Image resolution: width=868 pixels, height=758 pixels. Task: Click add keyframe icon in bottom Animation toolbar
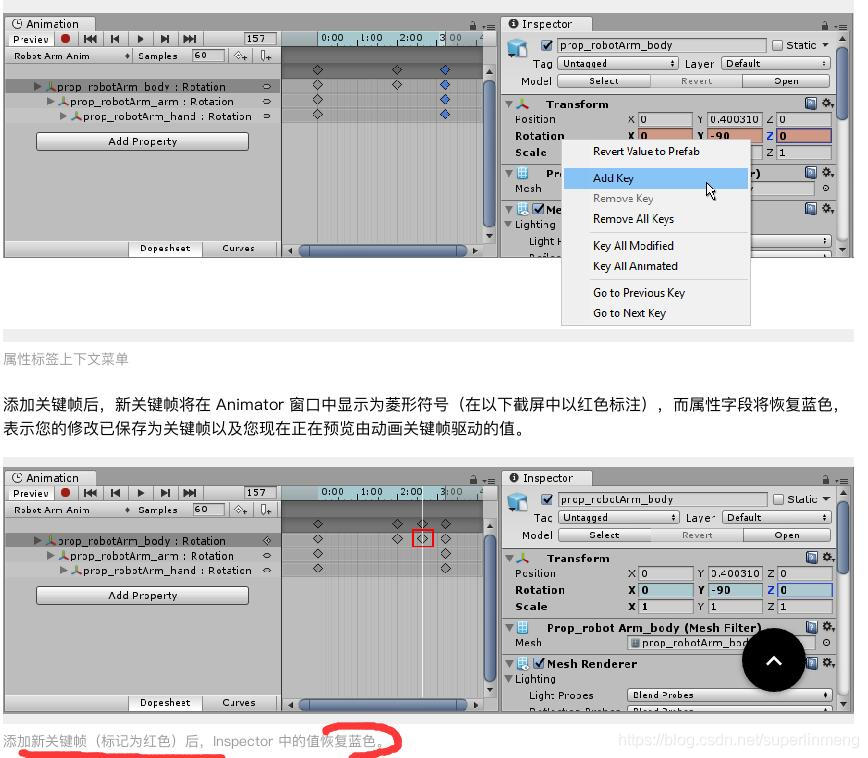click(240, 509)
